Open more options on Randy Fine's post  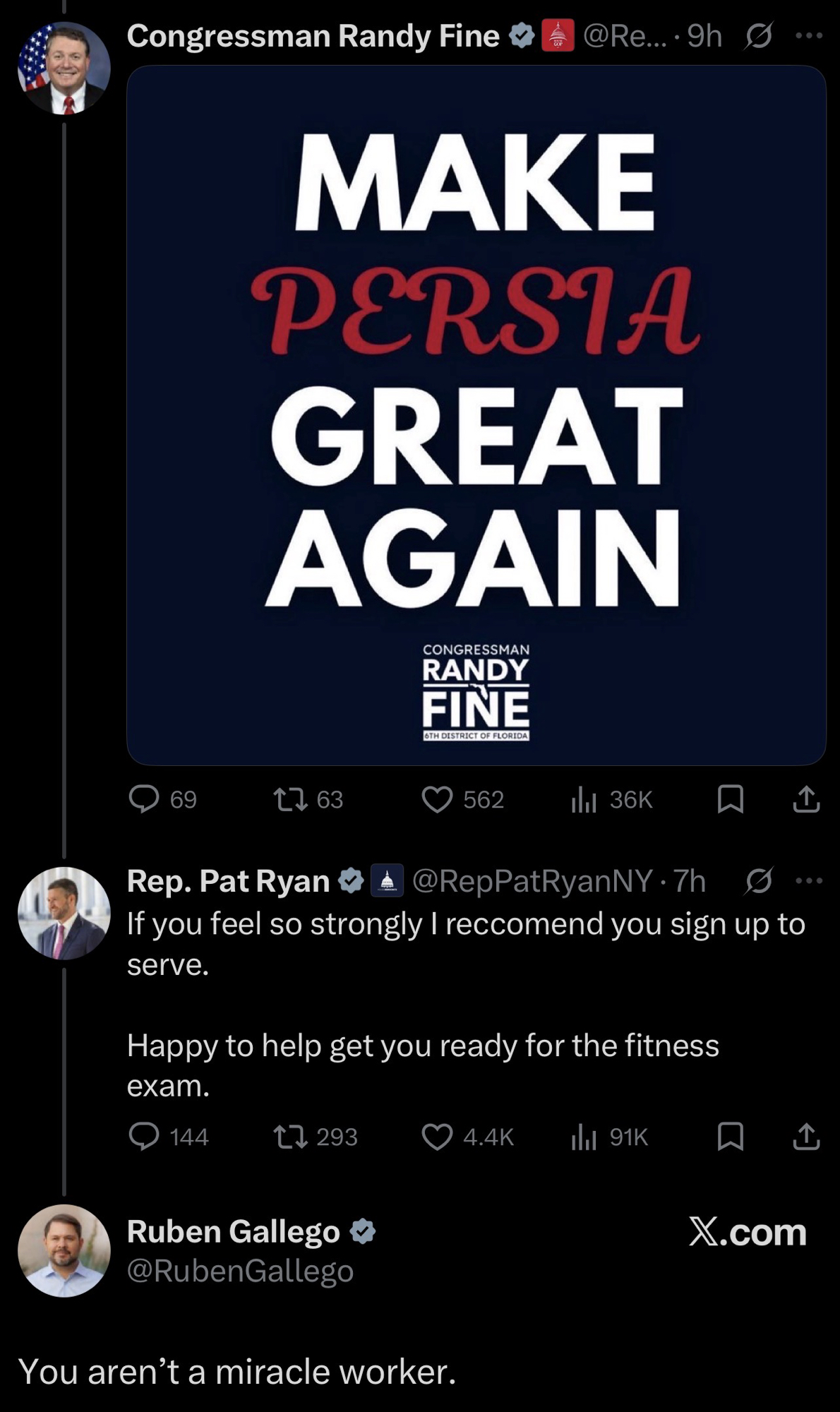pyautogui.click(x=809, y=35)
